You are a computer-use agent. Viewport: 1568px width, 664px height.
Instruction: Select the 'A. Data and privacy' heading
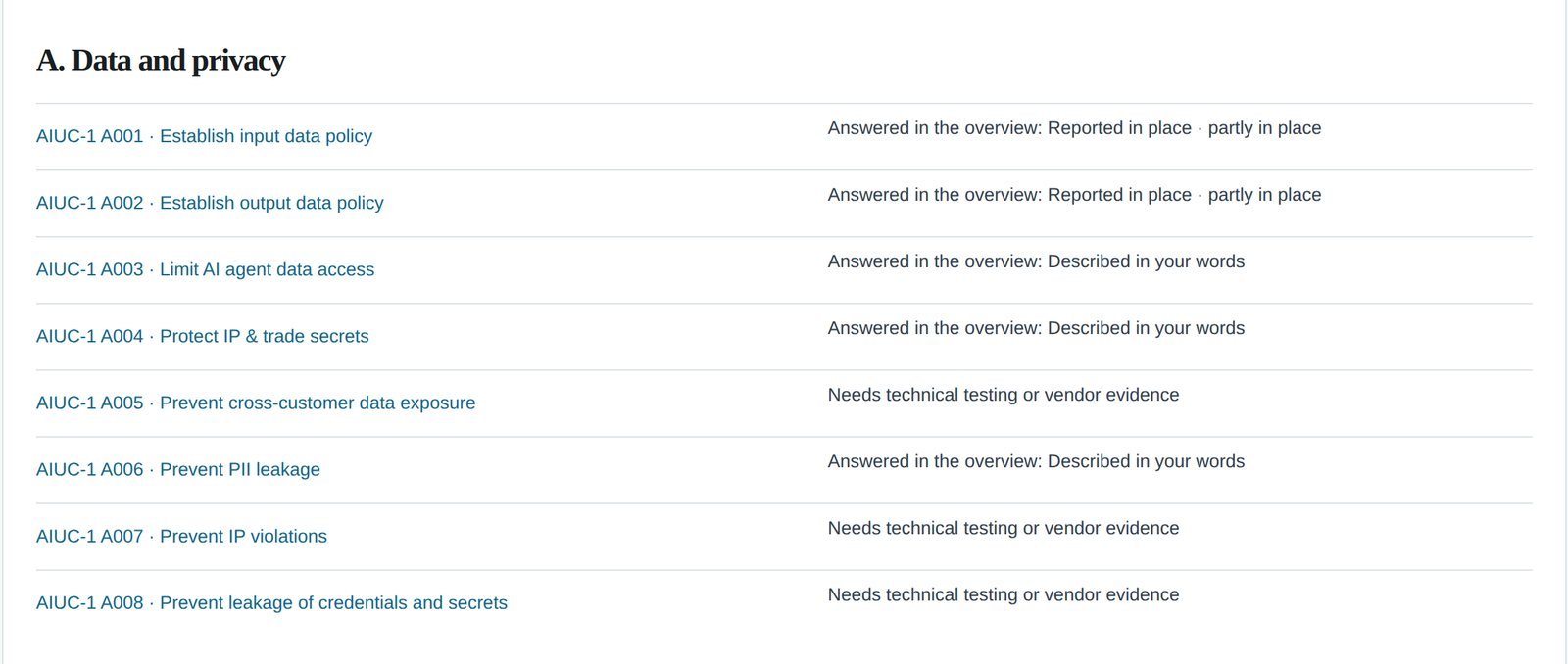coord(161,61)
